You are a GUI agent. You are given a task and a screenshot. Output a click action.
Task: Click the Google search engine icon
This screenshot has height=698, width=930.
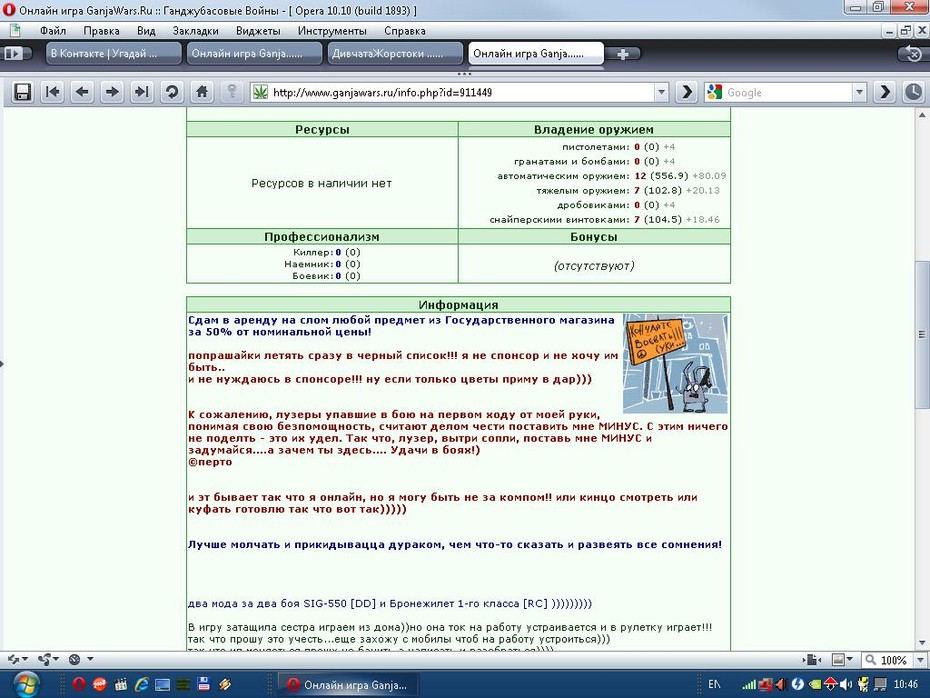715,92
